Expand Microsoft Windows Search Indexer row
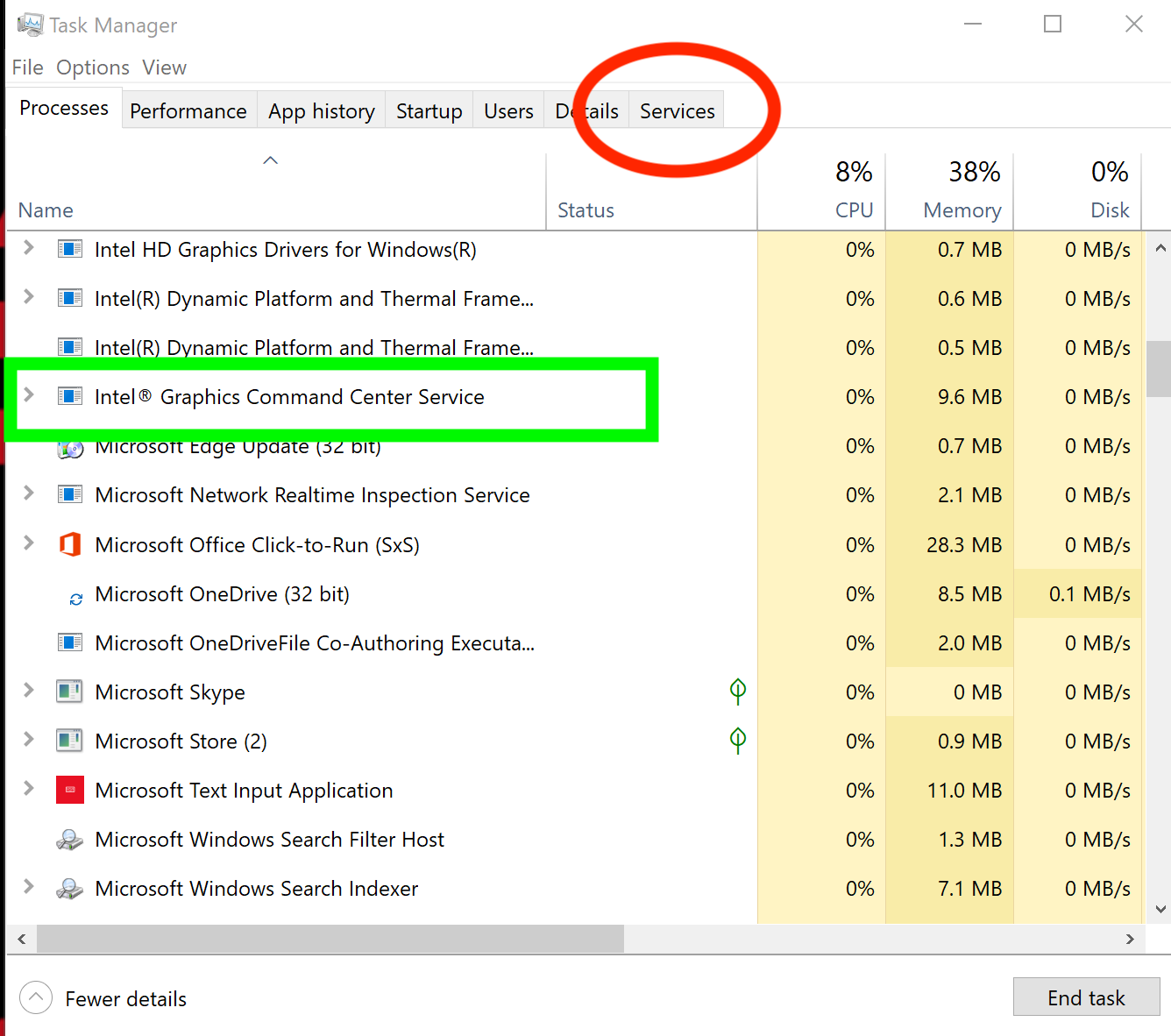Viewport: 1171px width, 1036px height. pos(29,887)
